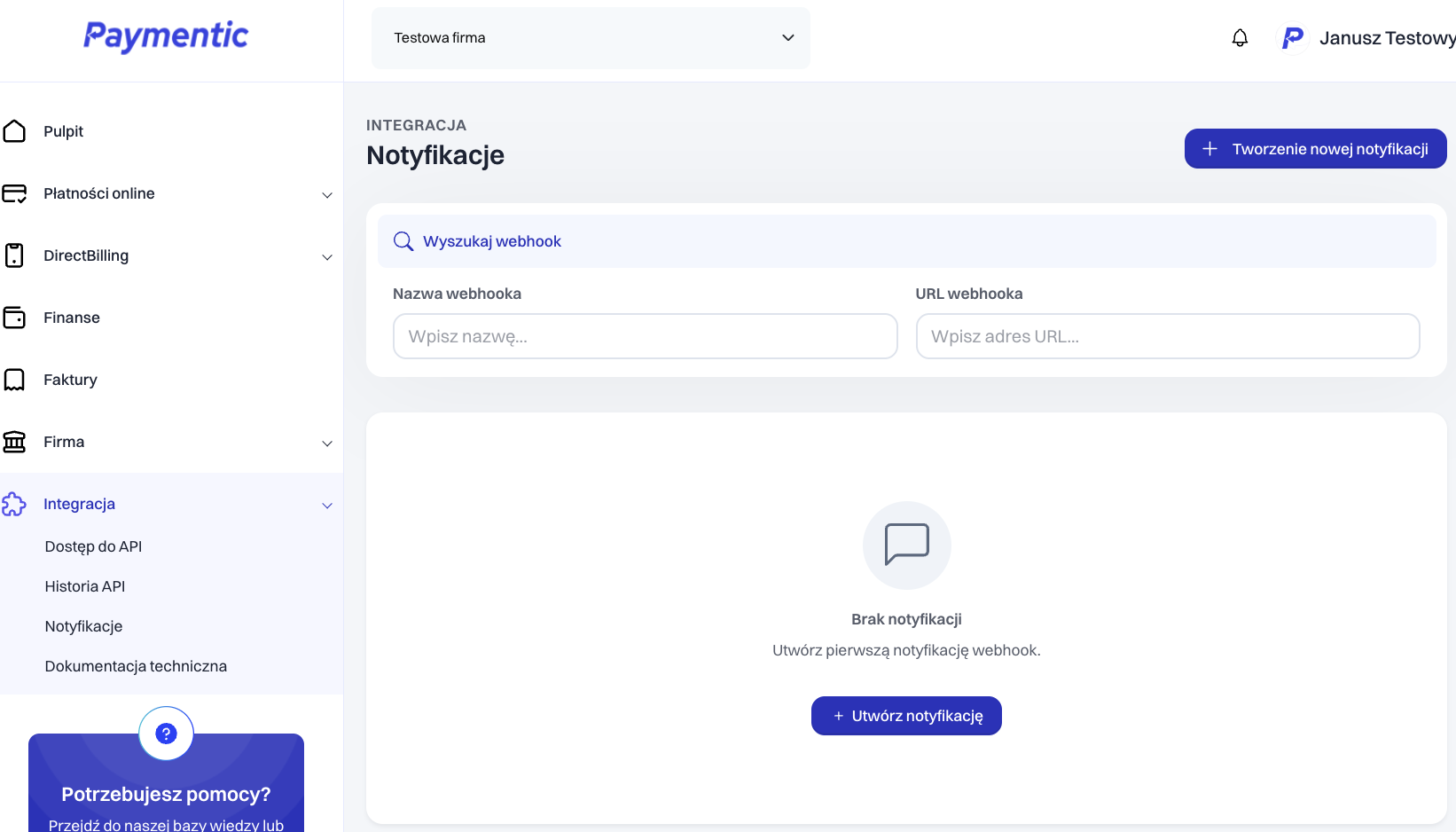
Task: Click the help question mark icon
Action: pyautogui.click(x=166, y=734)
